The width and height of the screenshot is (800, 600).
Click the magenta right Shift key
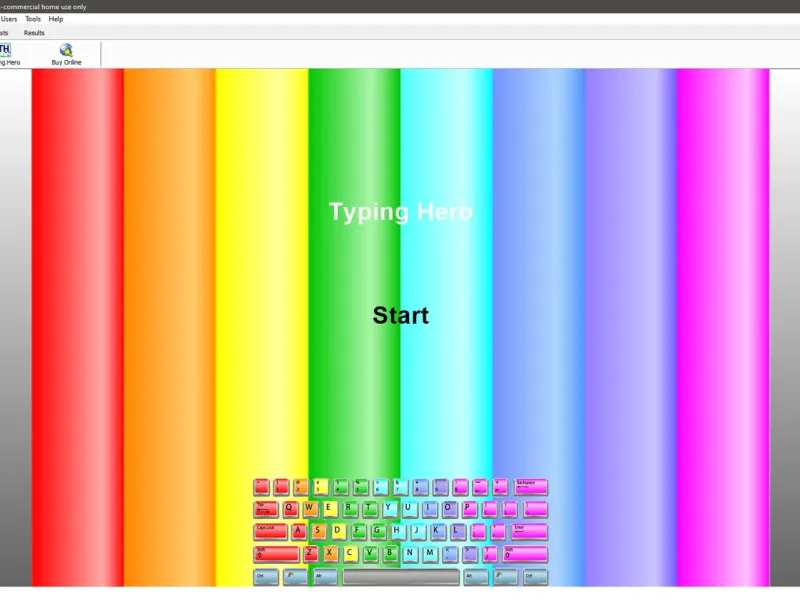[525, 554]
